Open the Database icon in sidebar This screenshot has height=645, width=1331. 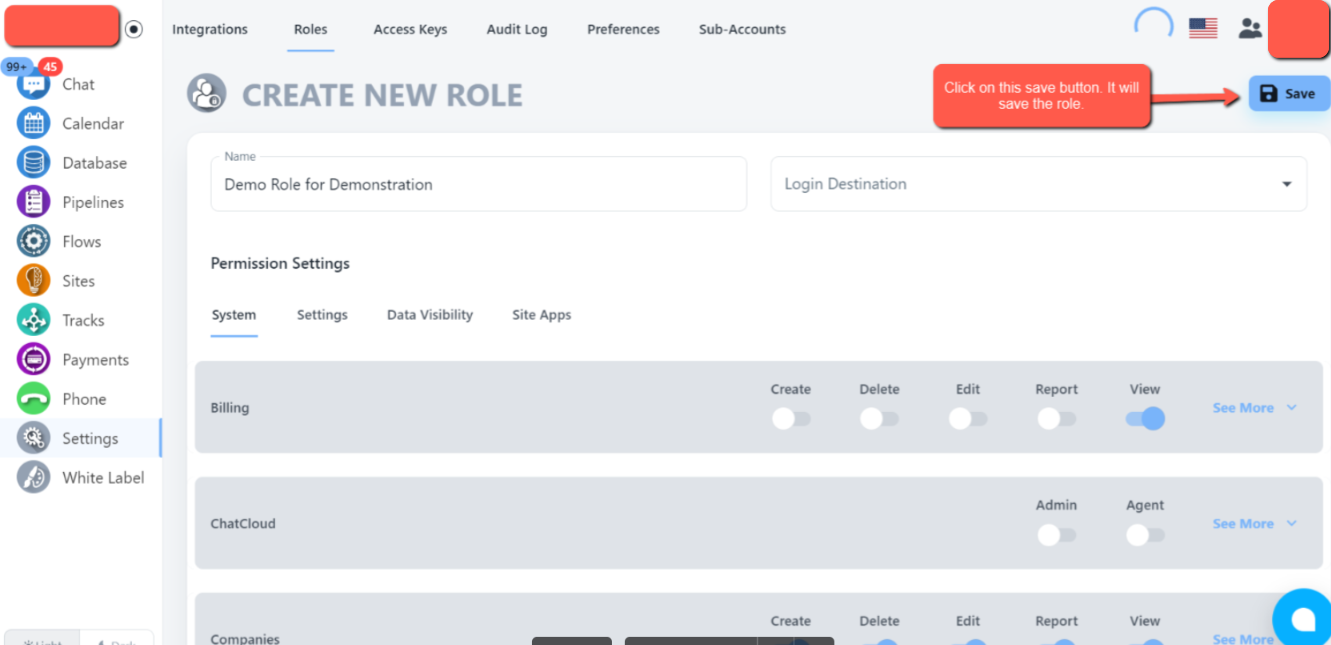(34, 163)
